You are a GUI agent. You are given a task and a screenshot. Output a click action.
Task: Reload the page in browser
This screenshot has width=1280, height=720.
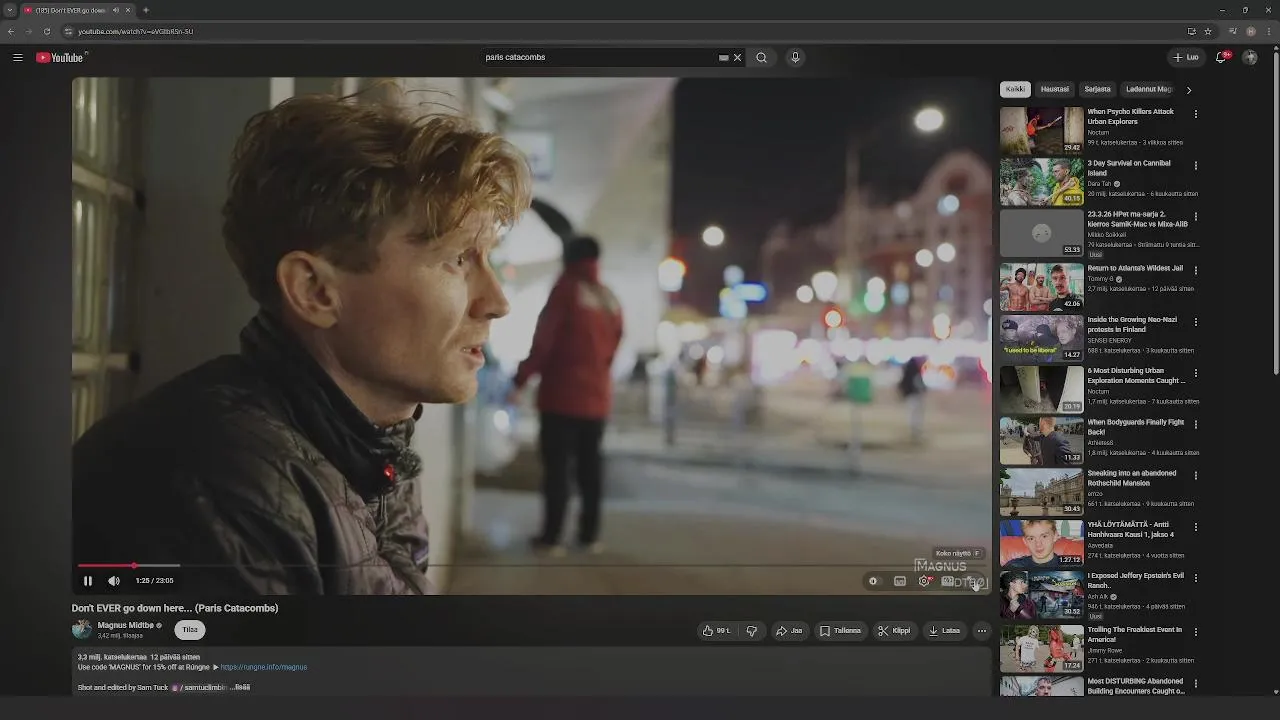(x=46, y=31)
